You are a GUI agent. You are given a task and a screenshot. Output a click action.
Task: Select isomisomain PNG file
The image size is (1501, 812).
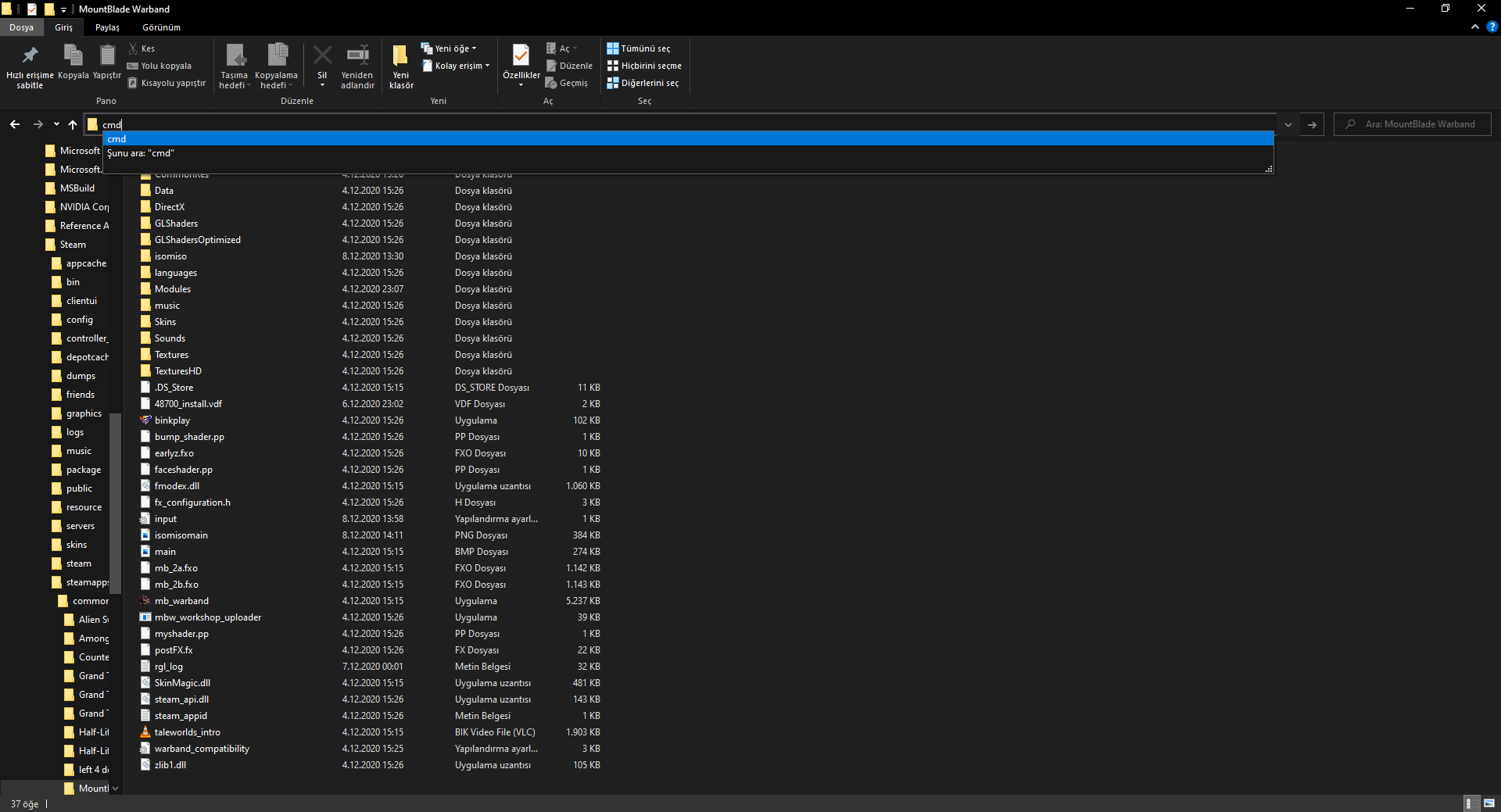[181, 535]
